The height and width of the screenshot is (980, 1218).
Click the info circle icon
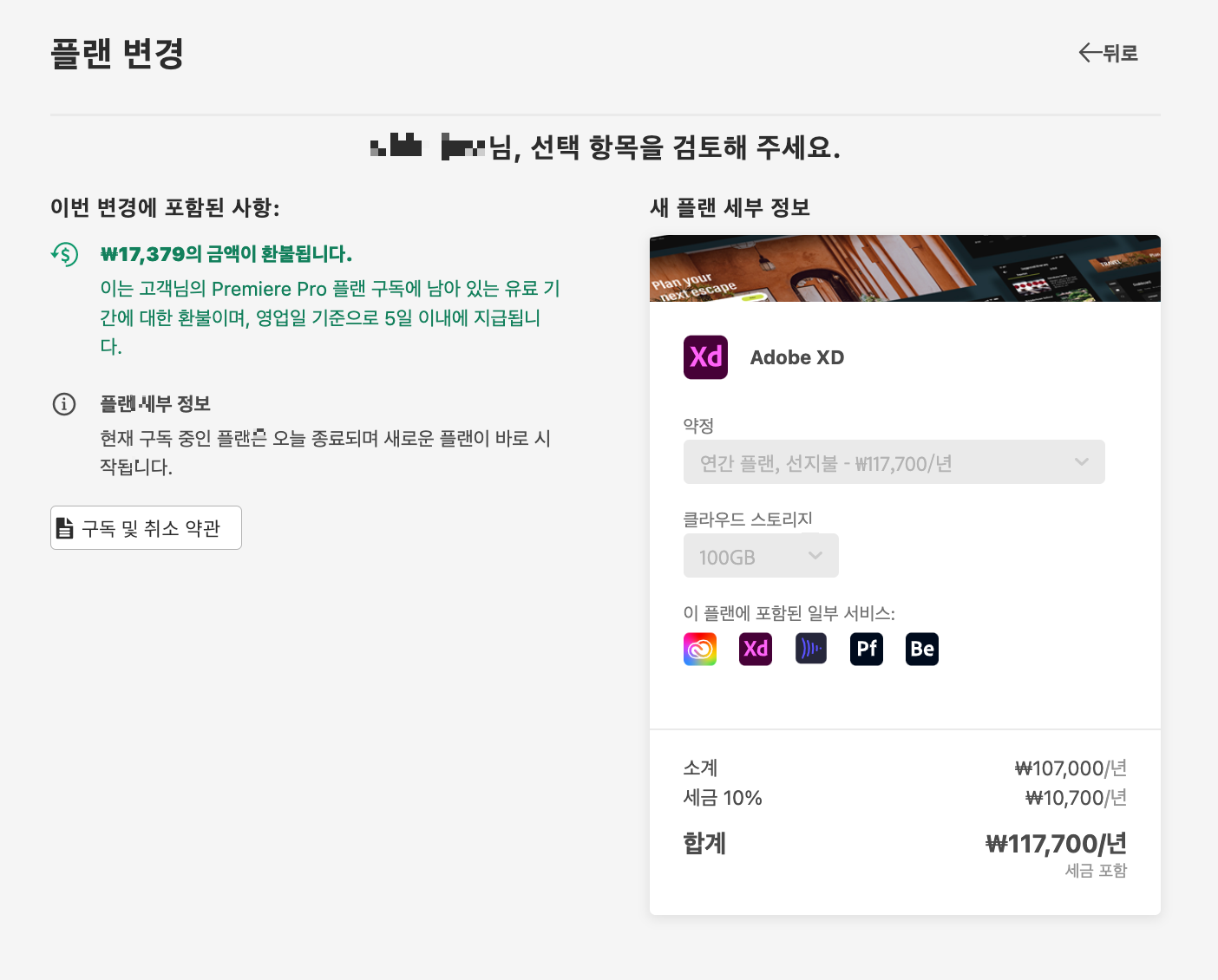coord(64,404)
